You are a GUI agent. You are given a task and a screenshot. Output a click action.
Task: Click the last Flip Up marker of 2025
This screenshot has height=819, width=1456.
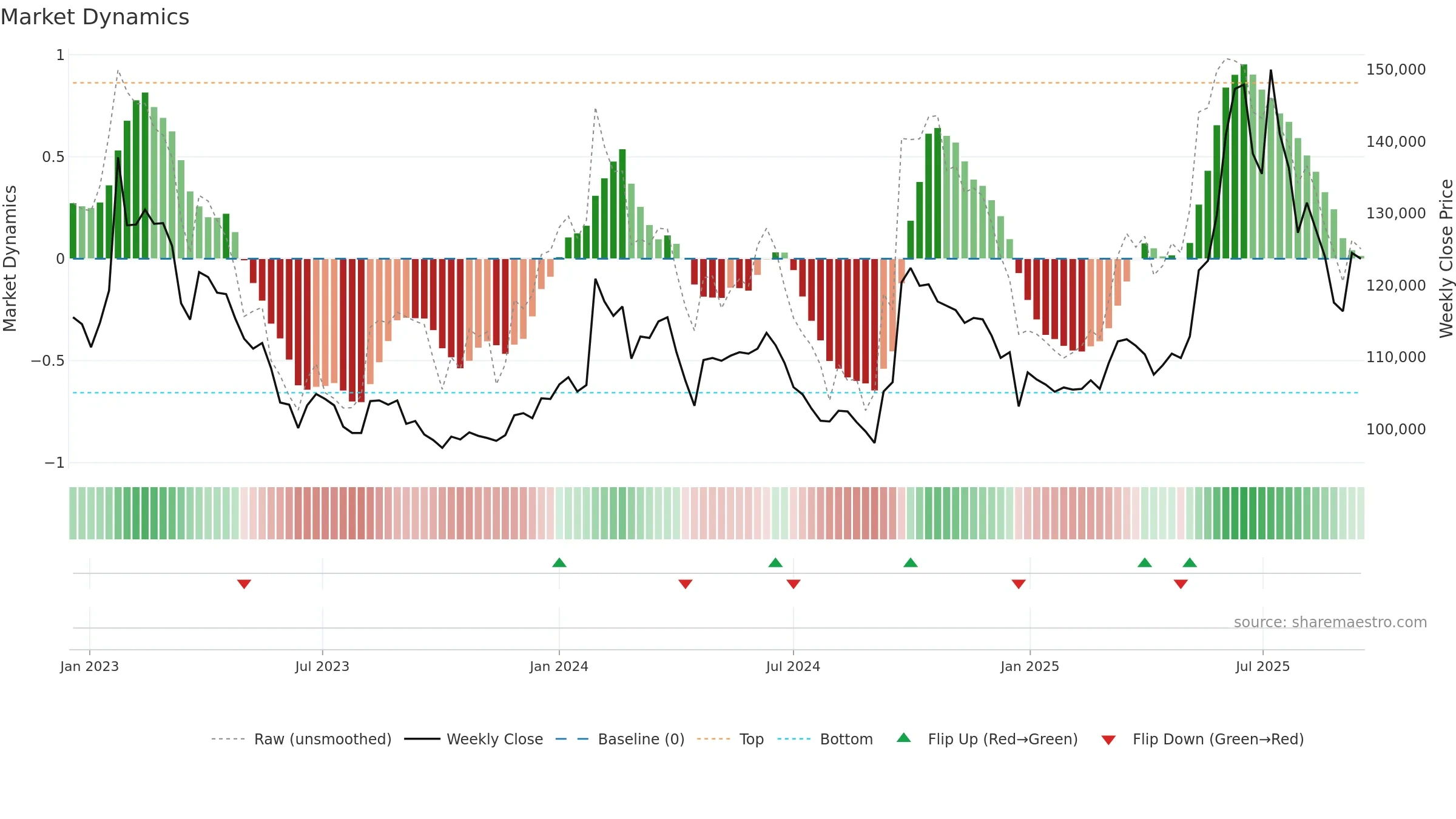click(1190, 562)
